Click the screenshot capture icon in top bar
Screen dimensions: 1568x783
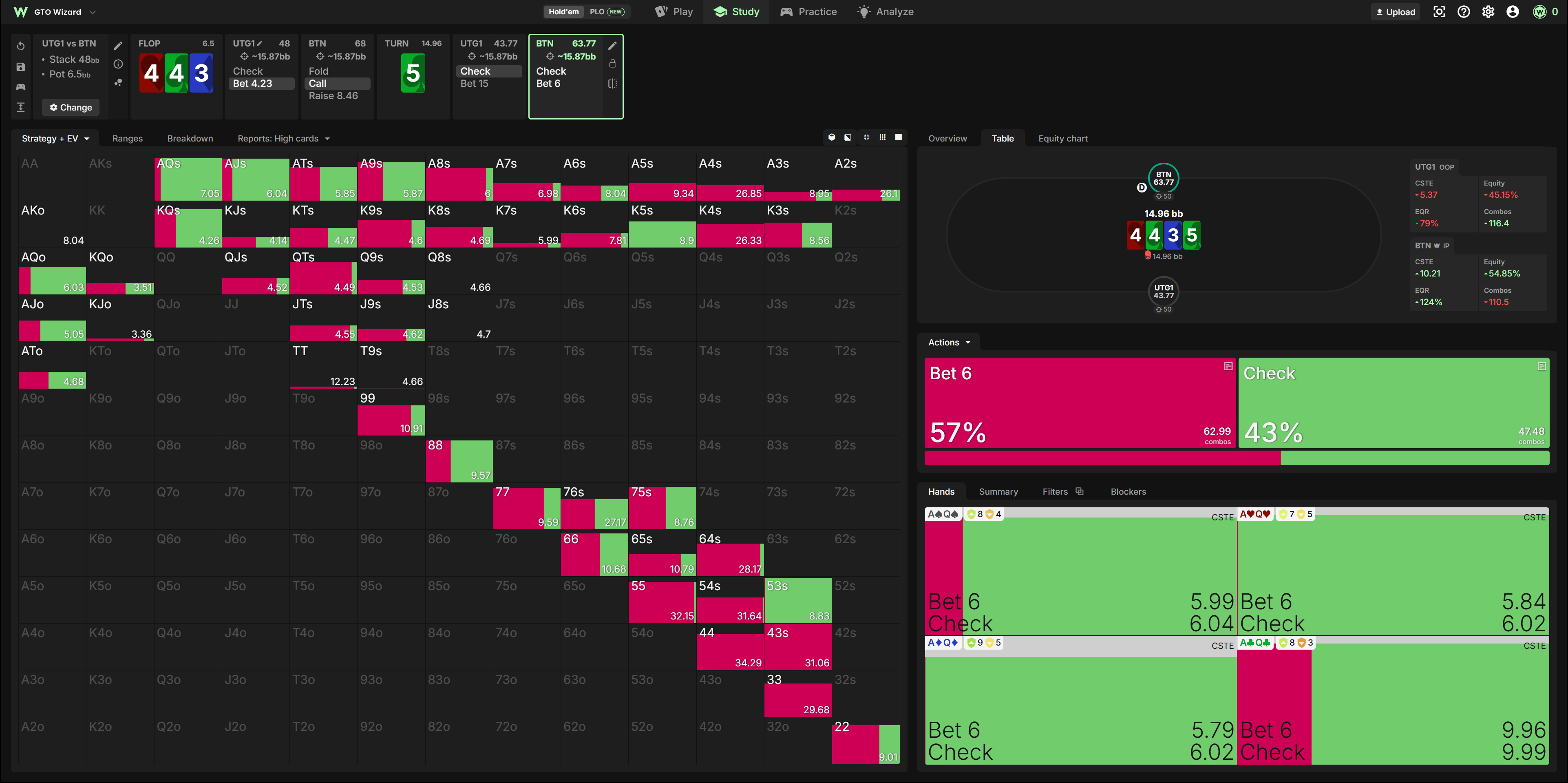point(1439,11)
